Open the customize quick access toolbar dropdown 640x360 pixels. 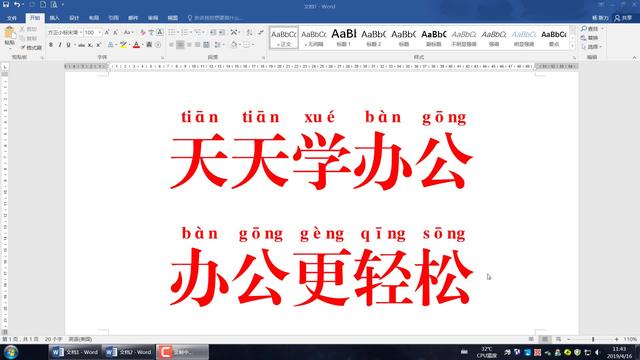click(63, 4)
